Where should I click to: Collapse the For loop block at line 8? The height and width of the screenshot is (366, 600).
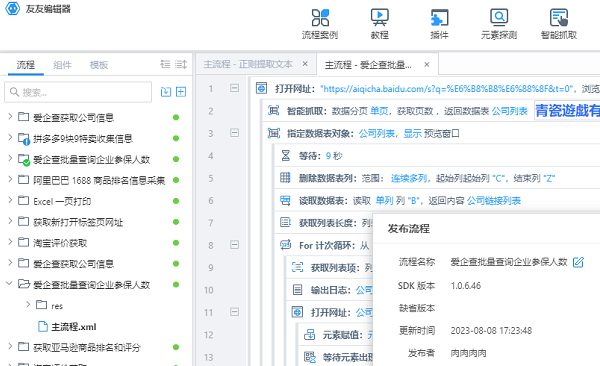(235, 245)
